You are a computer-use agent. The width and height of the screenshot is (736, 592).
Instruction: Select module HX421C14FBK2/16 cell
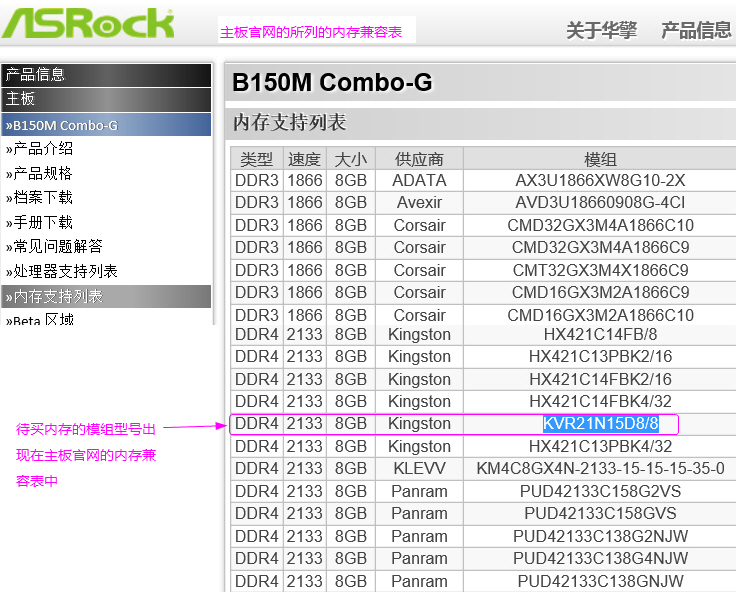(x=600, y=379)
